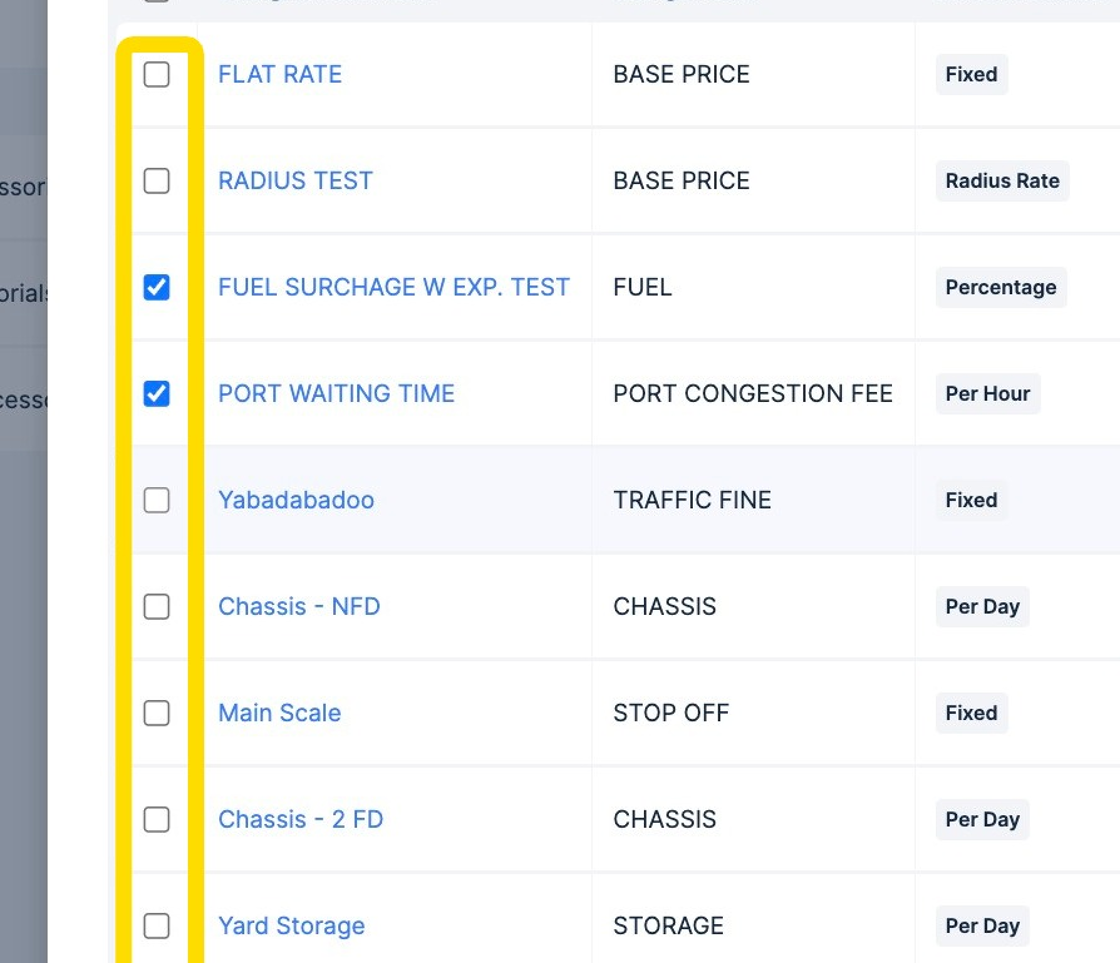Click Per Day badge in Chassis - 2 FD row
1120x963 pixels.
click(x=982, y=819)
